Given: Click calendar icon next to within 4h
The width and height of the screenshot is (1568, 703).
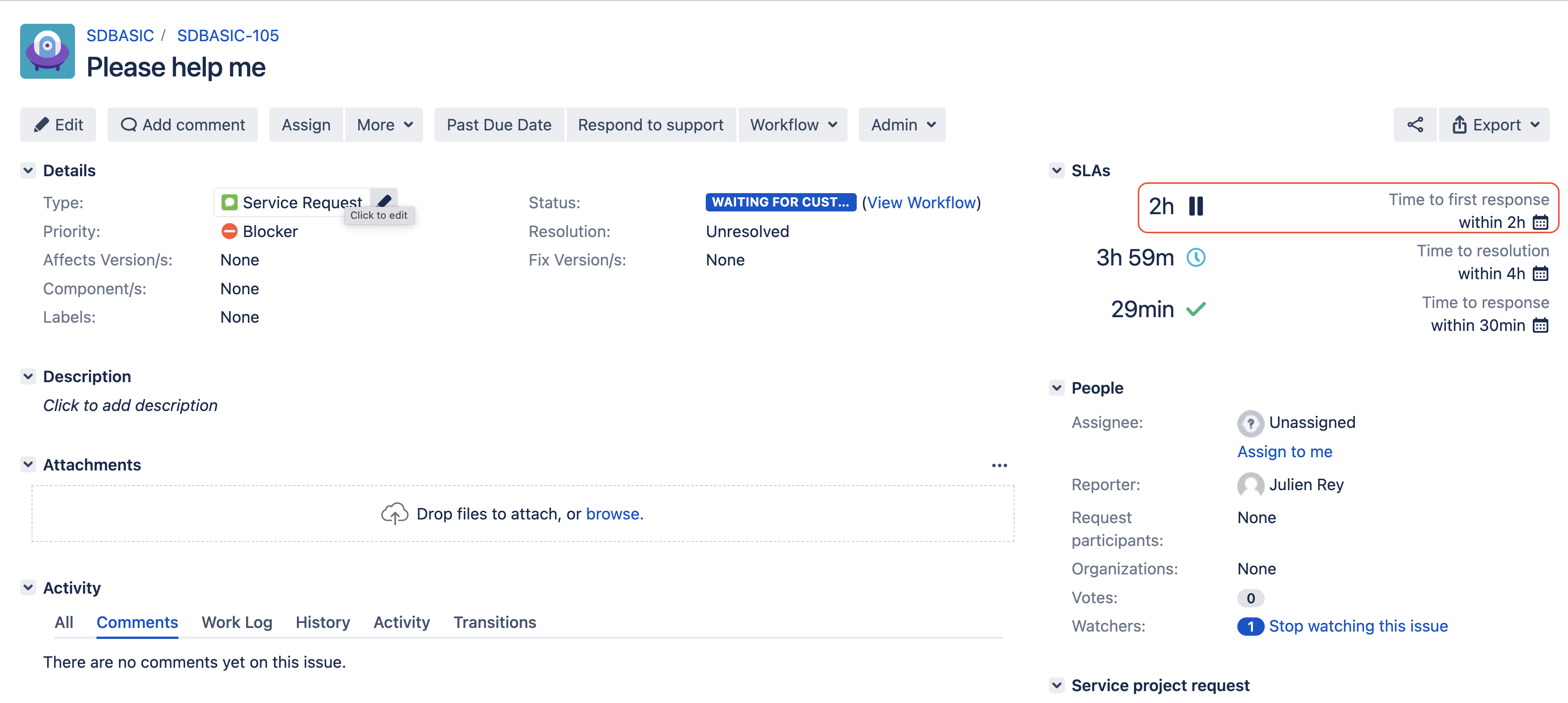Looking at the screenshot, I should (x=1540, y=274).
